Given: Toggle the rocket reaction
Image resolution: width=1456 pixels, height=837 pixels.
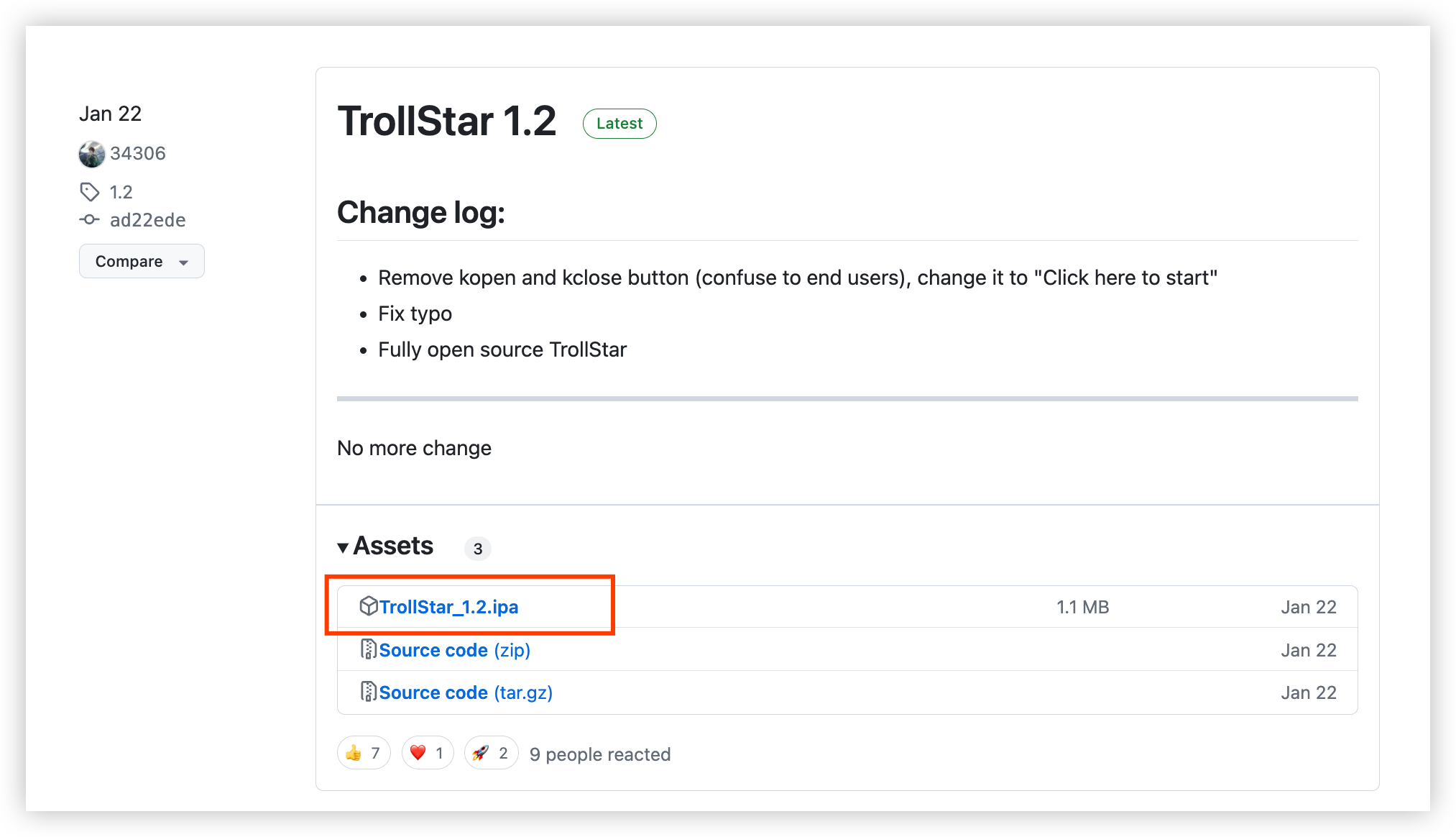Looking at the screenshot, I should pyautogui.click(x=491, y=753).
